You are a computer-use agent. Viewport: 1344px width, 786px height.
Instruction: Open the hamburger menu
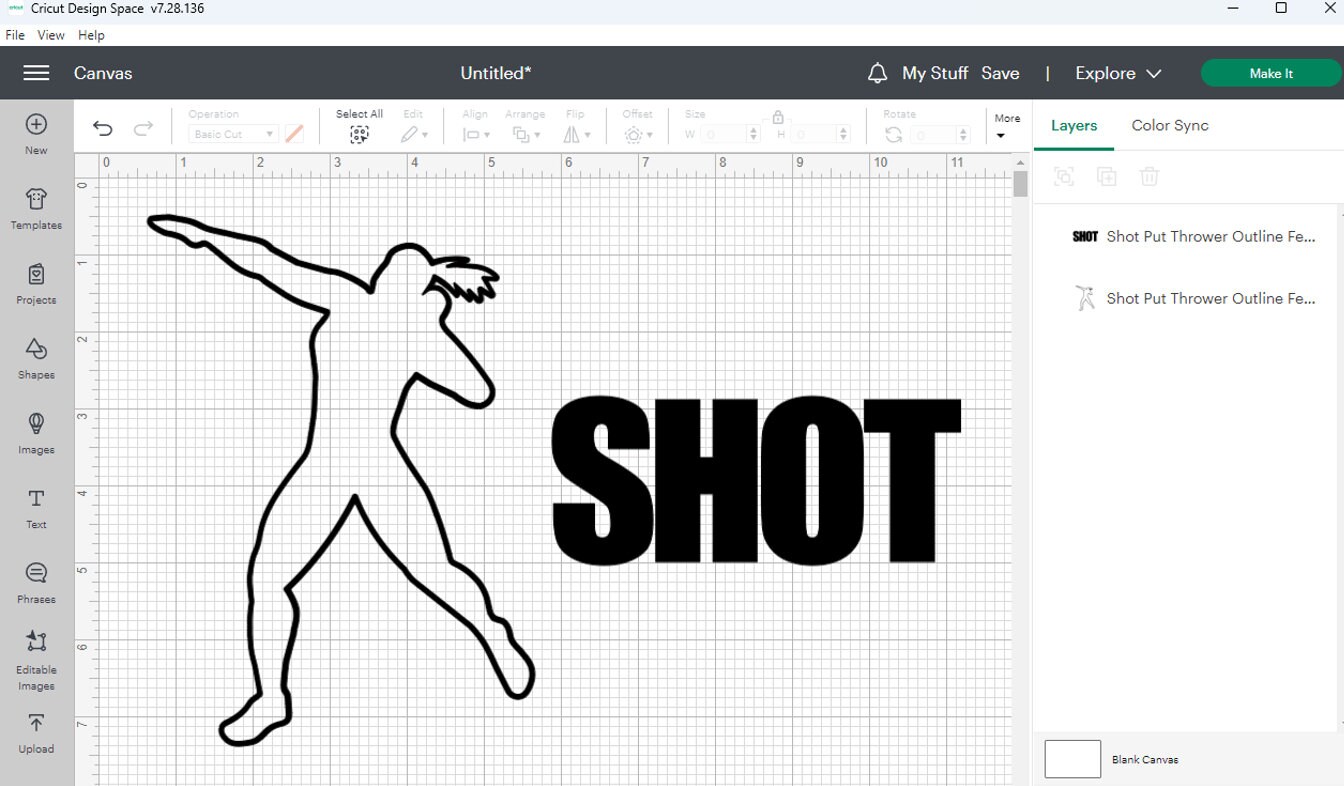[x=36, y=72]
